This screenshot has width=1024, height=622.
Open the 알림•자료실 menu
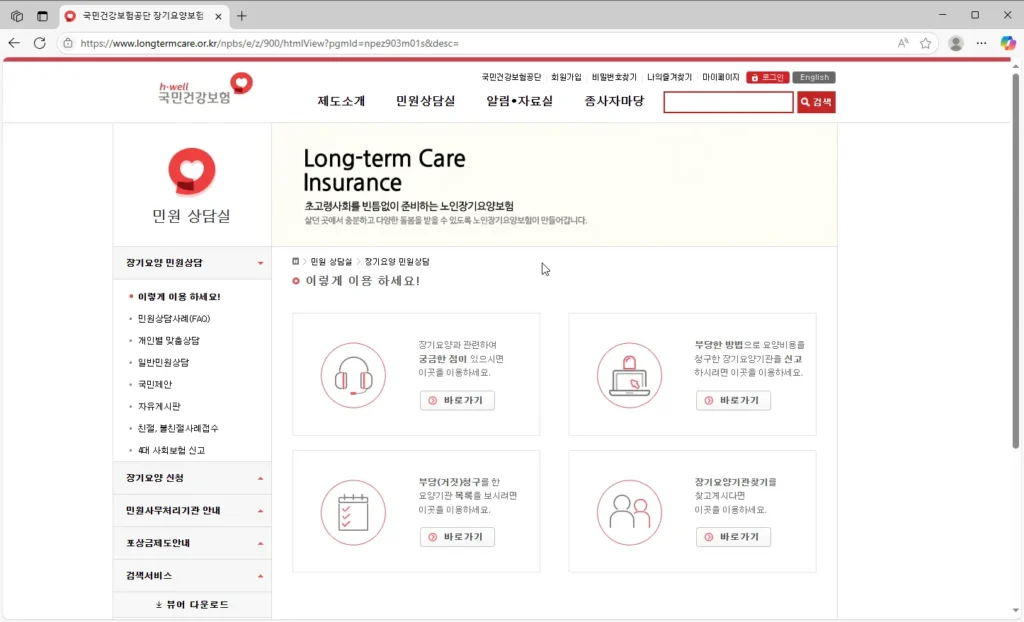pyautogui.click(x=519, y=101)
